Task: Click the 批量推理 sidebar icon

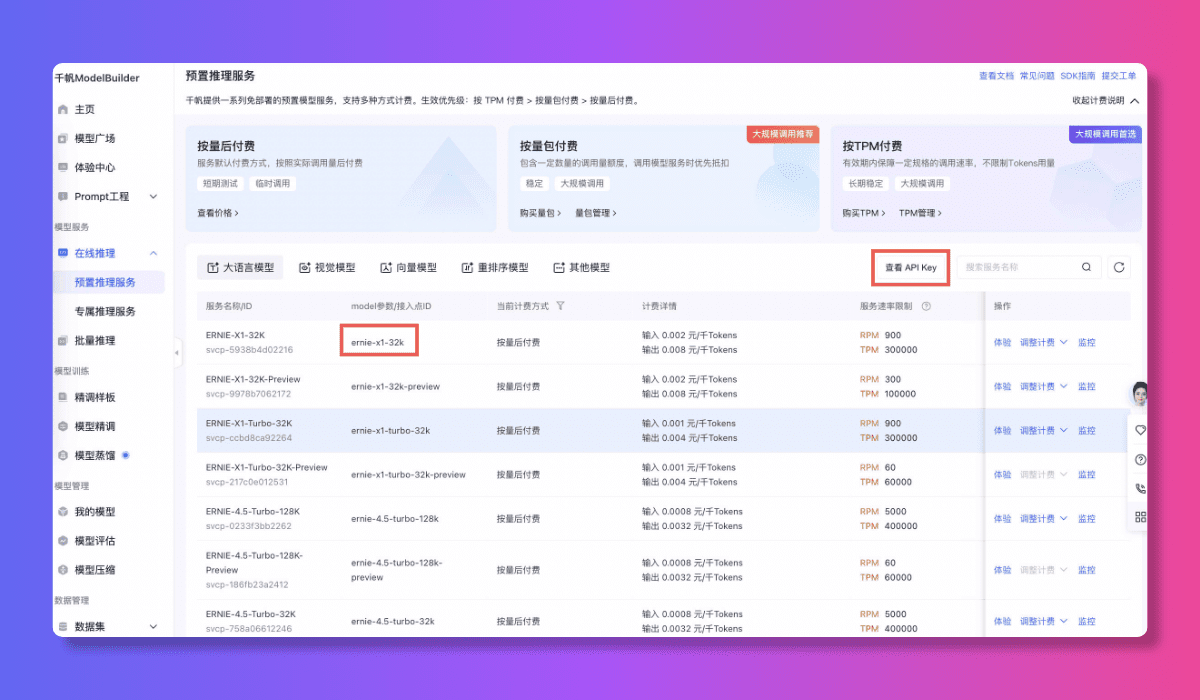Action: (x=64, y=340)
